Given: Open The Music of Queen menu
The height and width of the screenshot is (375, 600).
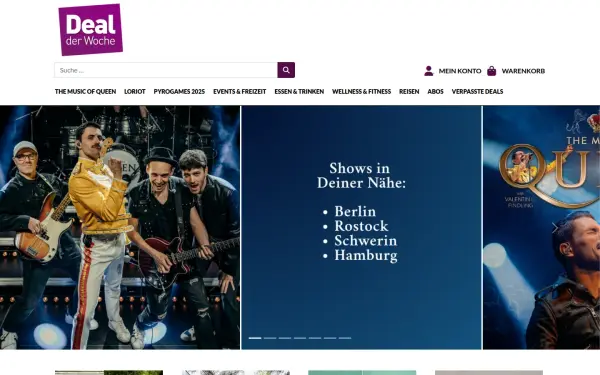Looking at the screenshot, I should [x=85, y=91].
